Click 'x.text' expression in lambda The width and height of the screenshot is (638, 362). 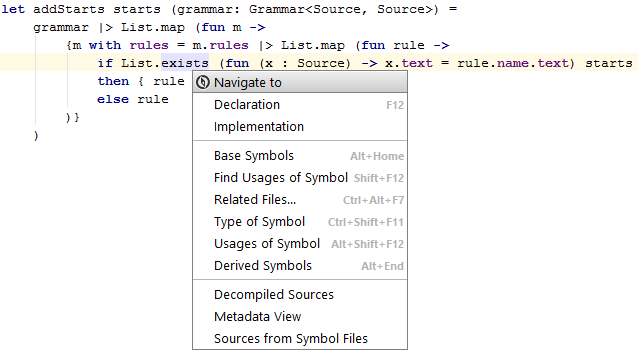409,63
